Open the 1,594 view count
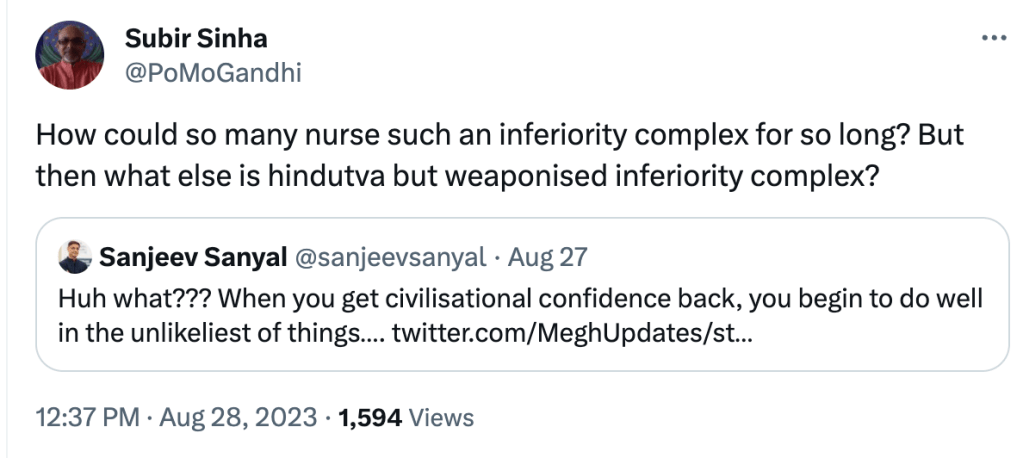 click(x=370, y=417)
